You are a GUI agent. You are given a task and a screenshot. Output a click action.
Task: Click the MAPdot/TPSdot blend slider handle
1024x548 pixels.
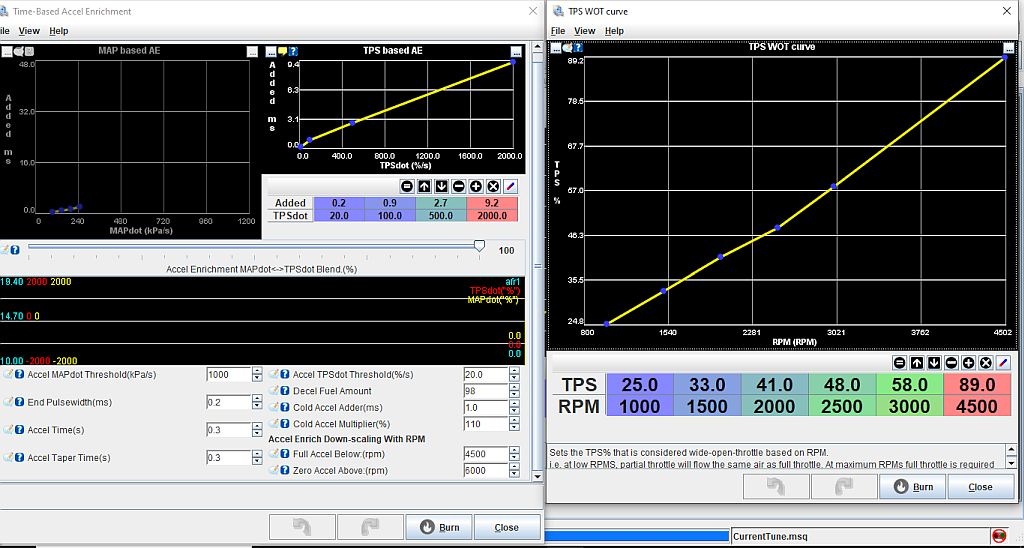[x=479, y=246]
